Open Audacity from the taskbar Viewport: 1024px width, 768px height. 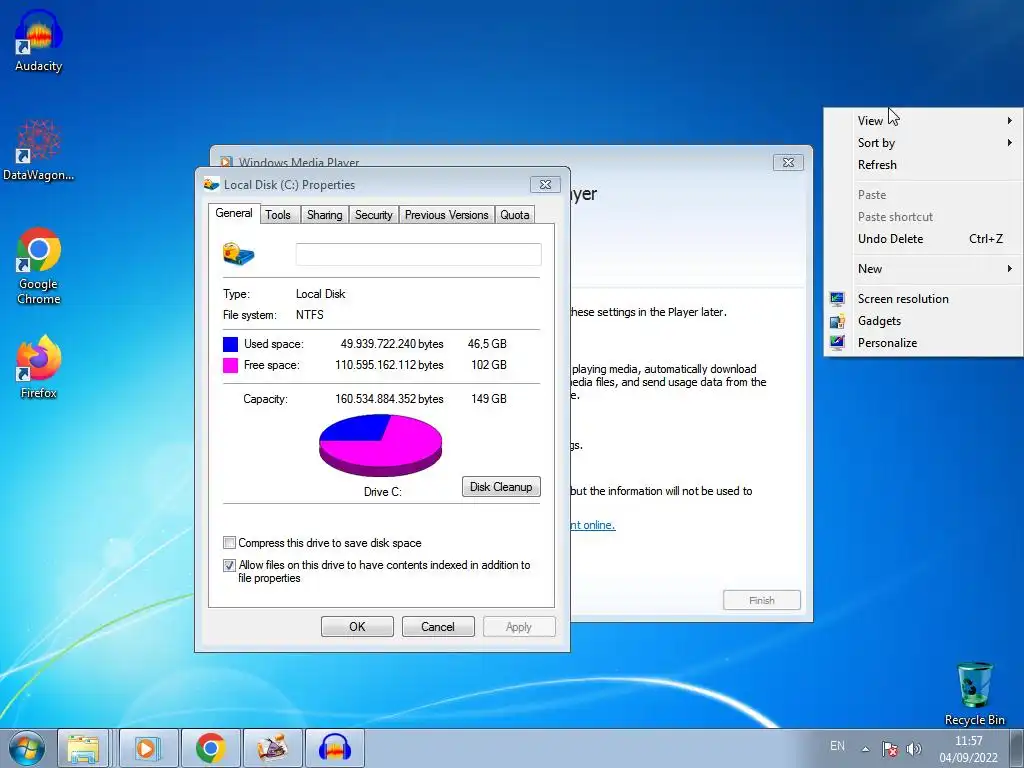334,748
